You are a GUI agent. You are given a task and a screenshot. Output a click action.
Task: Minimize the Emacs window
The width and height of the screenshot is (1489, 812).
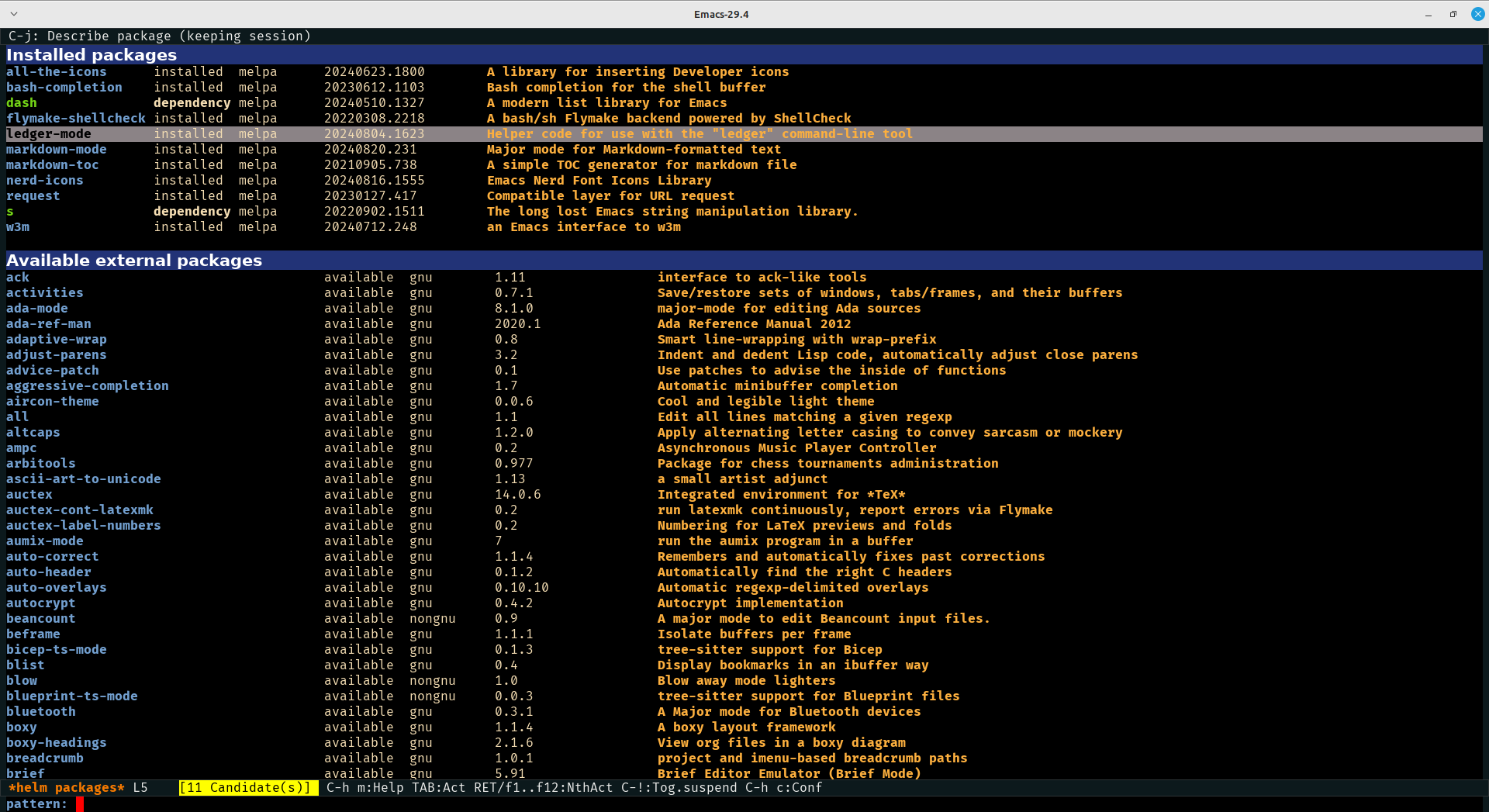coord(1429,14)
